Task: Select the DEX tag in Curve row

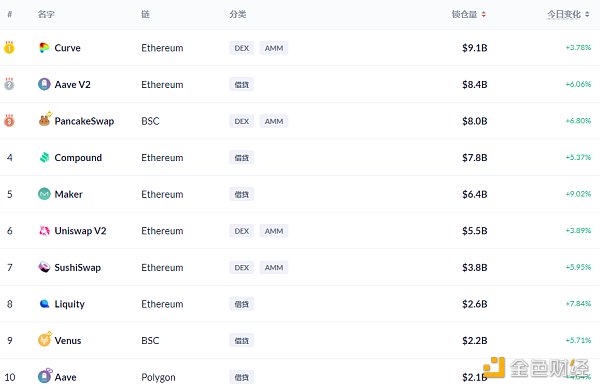Action: tap(241, 48)
